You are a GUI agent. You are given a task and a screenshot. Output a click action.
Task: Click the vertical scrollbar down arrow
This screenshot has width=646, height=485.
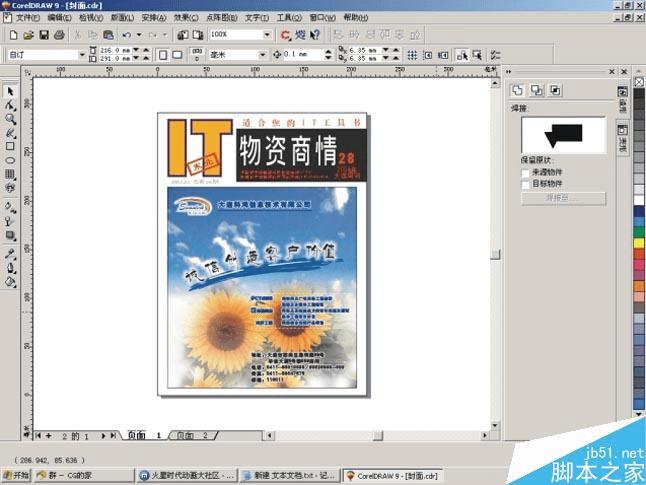[495, 425]
